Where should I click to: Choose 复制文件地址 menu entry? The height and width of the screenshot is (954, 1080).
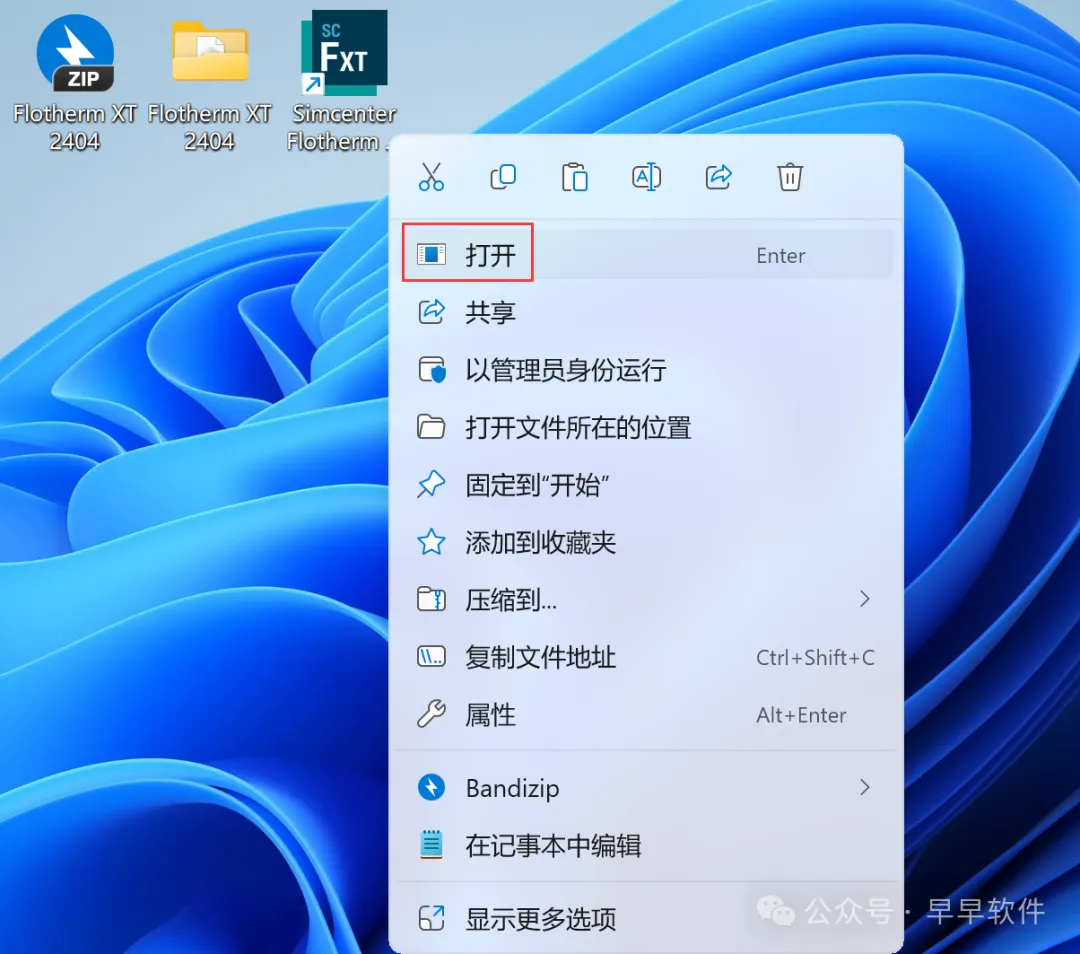[x=646, y=657]
